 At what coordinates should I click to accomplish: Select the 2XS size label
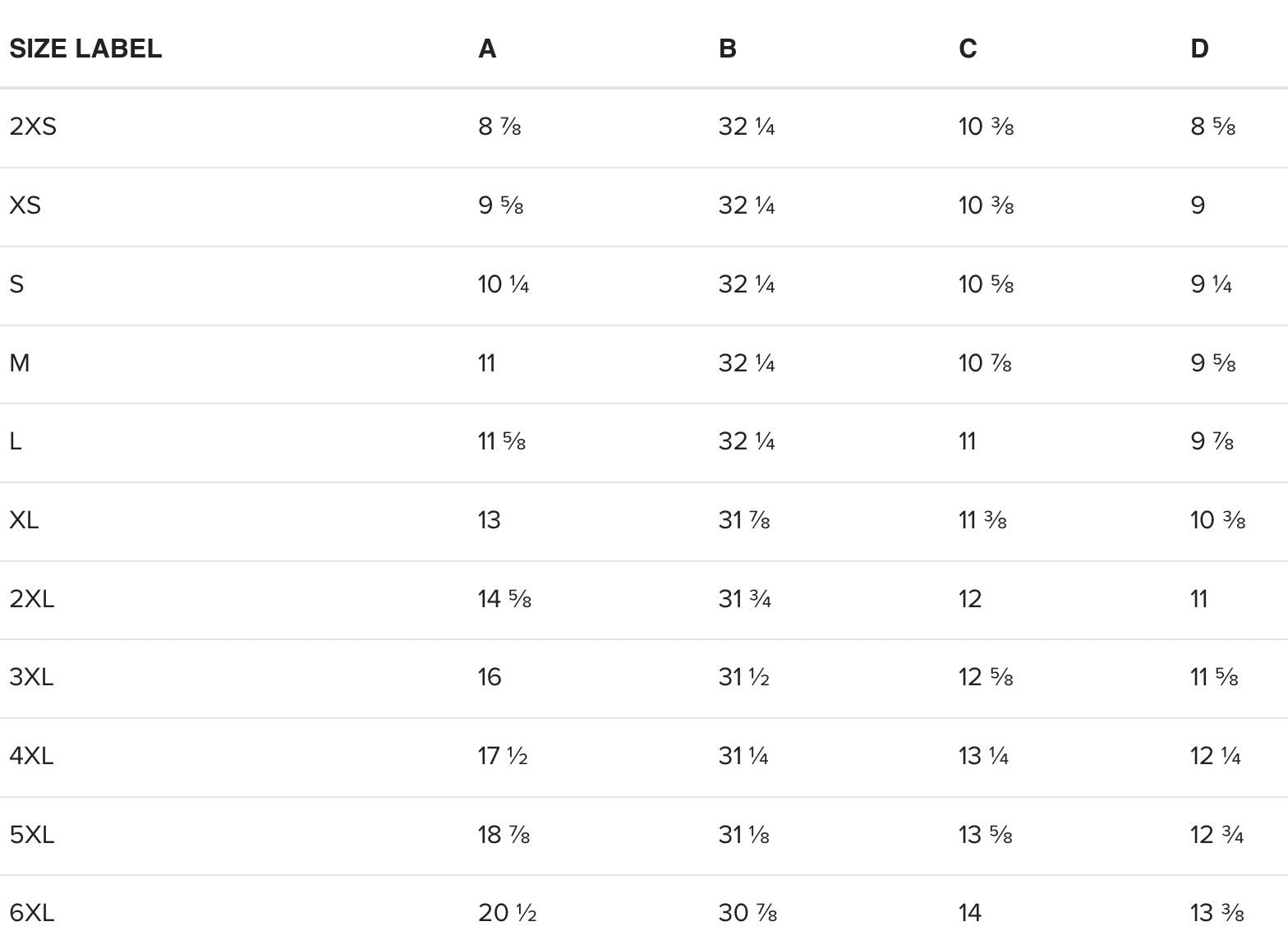pos(33,127)
